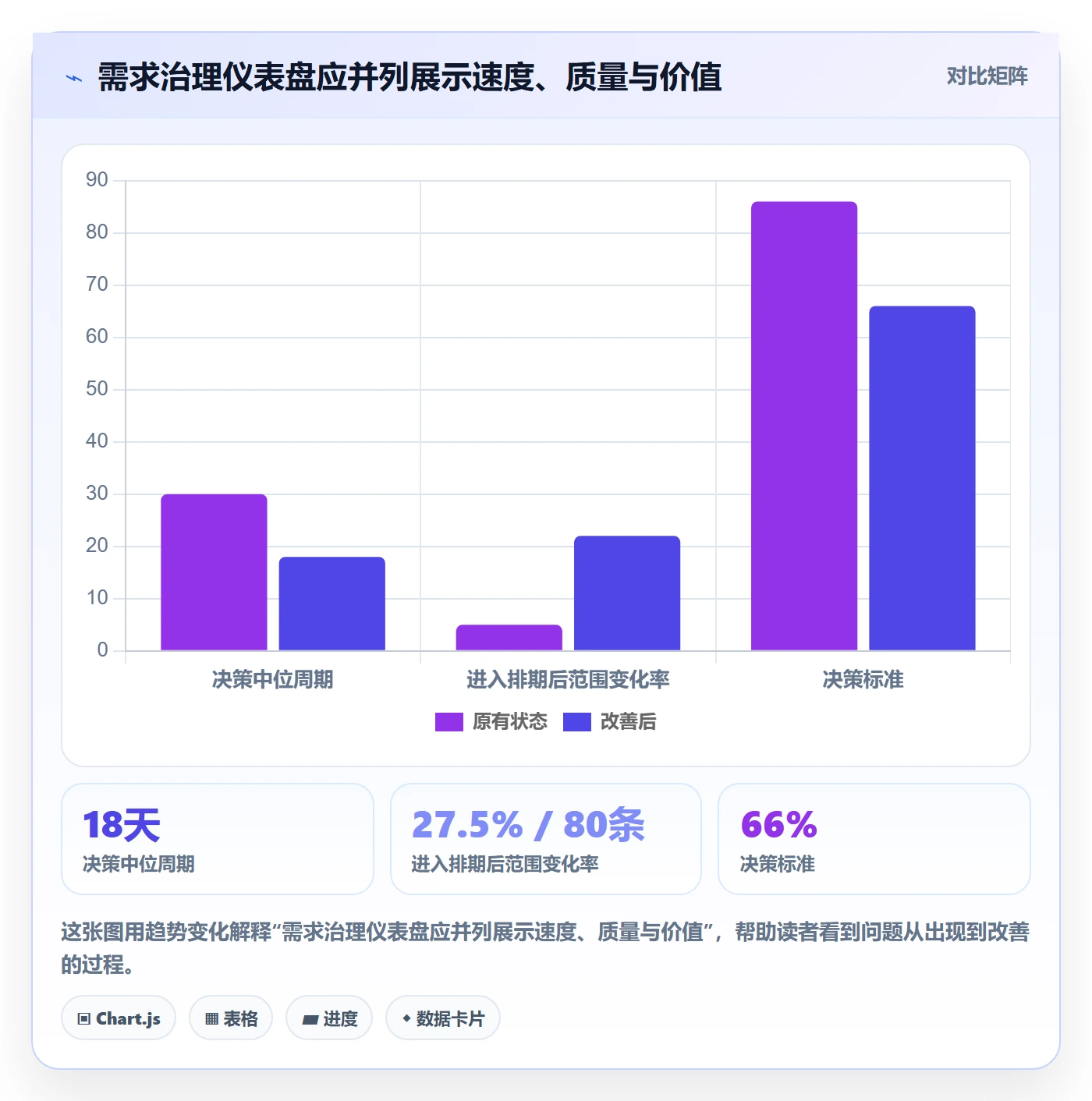Click the 90 y-axis tick label

click(x=97, y=180)
